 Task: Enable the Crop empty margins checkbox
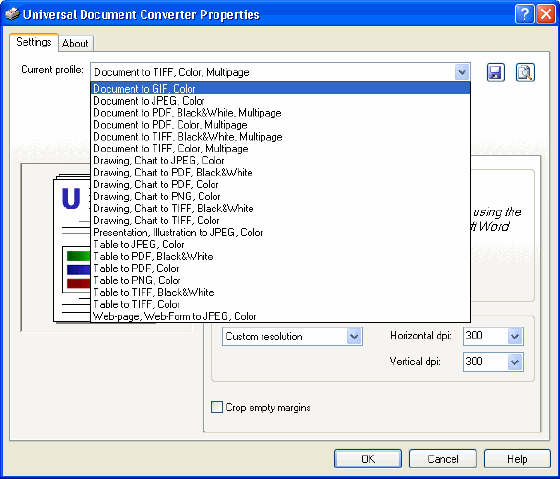click(217, 407)
